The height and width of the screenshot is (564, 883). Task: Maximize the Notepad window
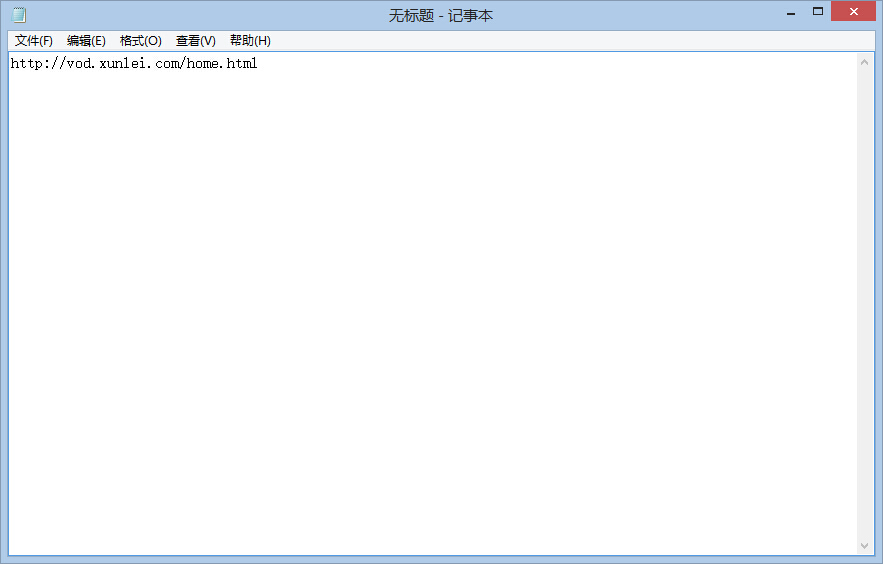[x=818, y=12]
